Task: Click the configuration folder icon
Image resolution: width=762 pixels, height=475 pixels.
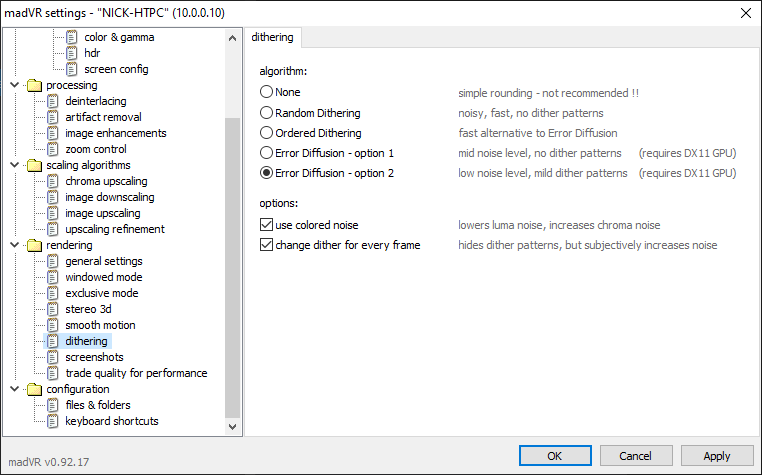Action: point(34,389)
